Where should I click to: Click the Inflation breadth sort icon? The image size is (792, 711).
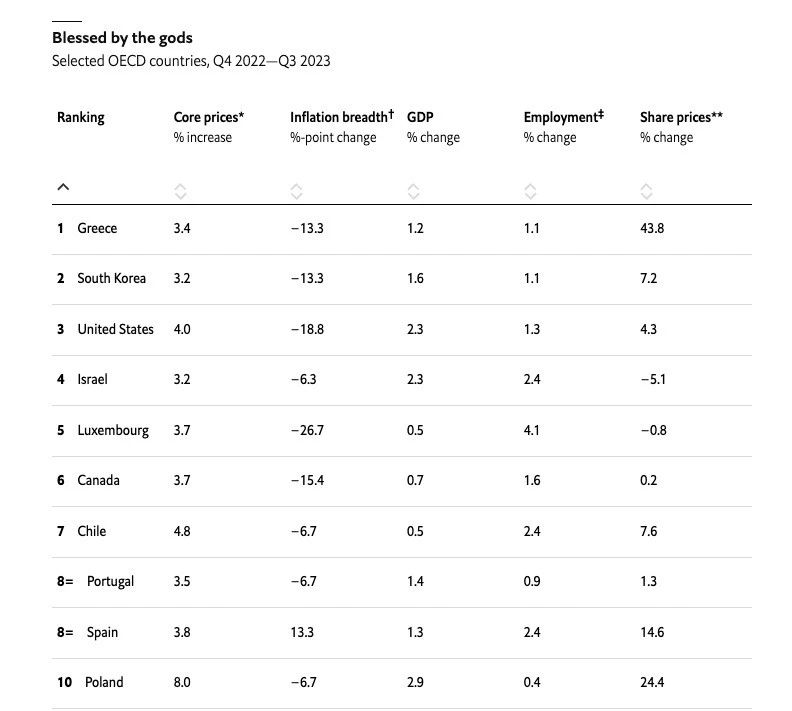click(296, 191)
